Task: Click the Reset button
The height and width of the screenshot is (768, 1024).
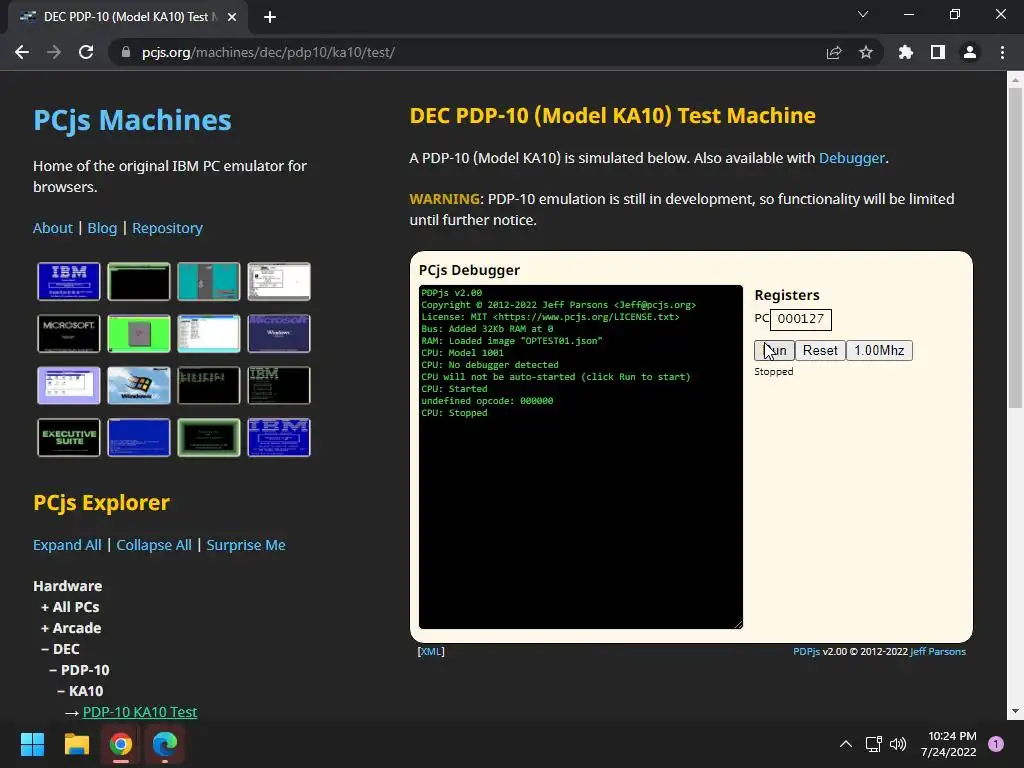Action: click(x=820, y=351)
